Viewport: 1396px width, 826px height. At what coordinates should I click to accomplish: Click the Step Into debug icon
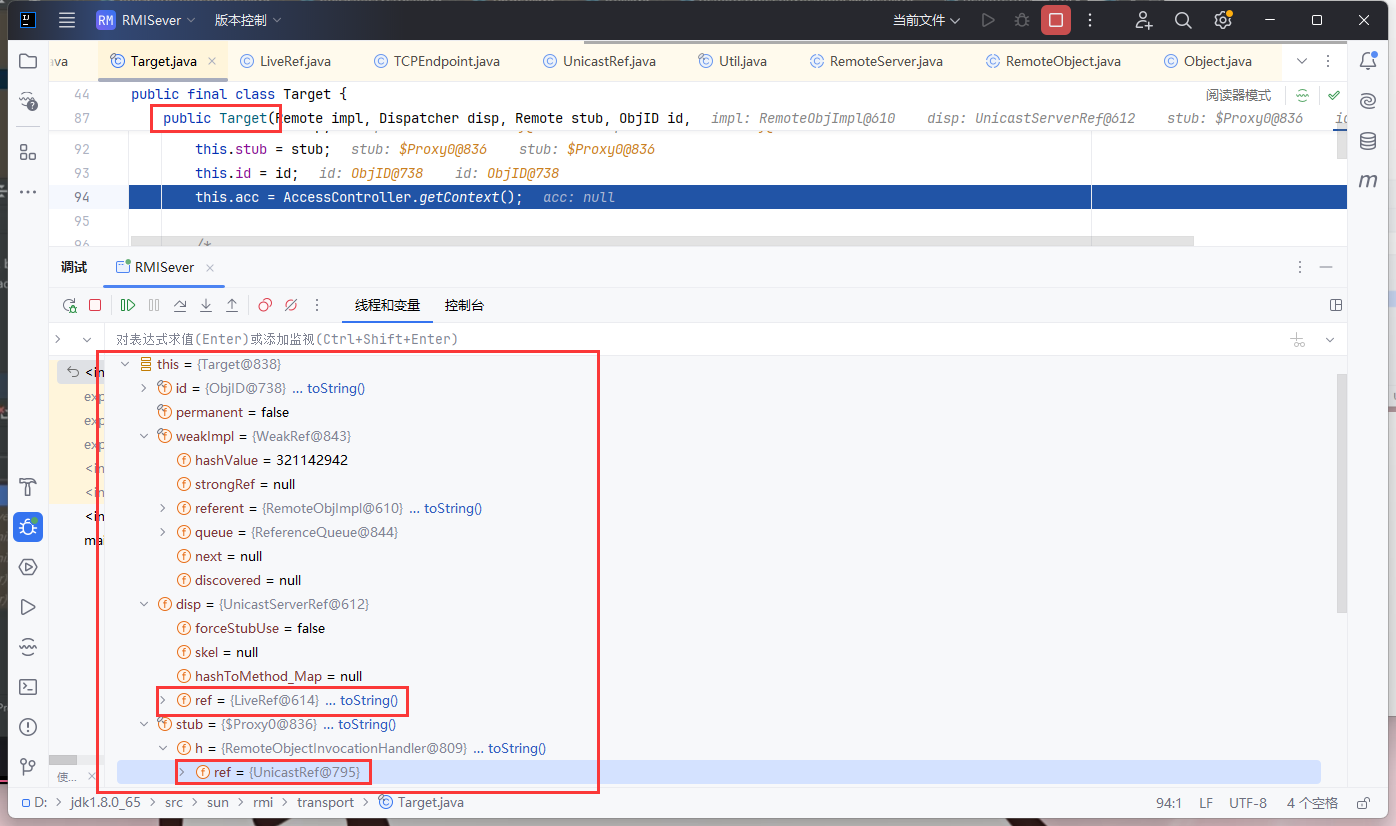(x=206, y=305)
